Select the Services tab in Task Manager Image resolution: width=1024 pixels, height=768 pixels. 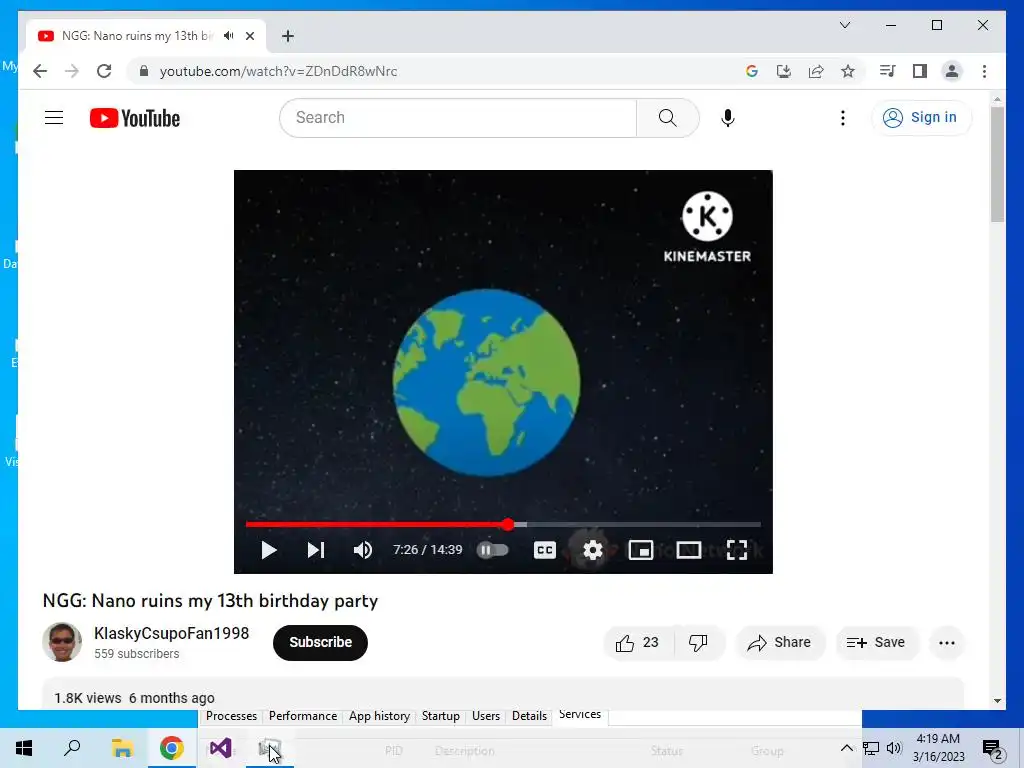tap(580, 714)
